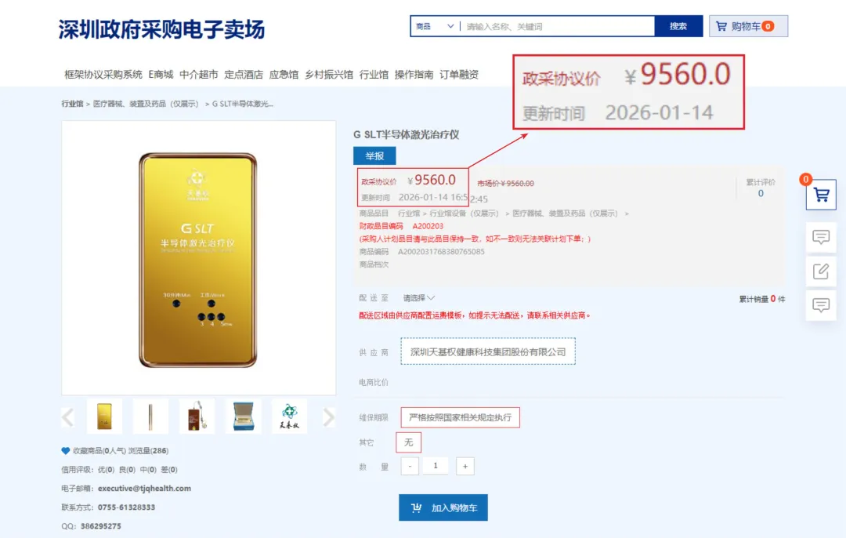
Task: Click the search keyword input field
Action: click(558, 26)
